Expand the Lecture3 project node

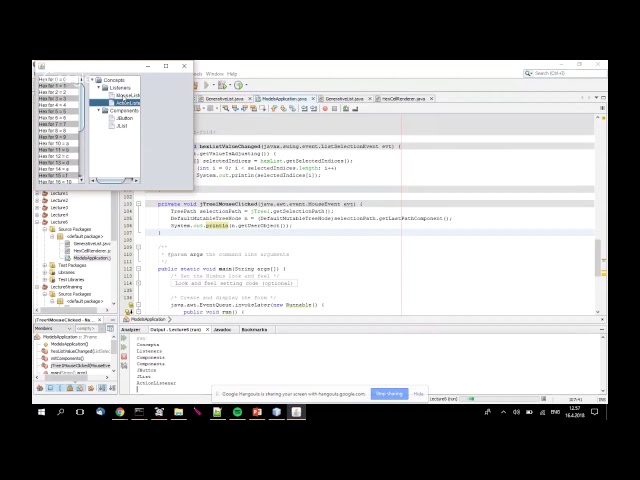(x=38, y=208)
